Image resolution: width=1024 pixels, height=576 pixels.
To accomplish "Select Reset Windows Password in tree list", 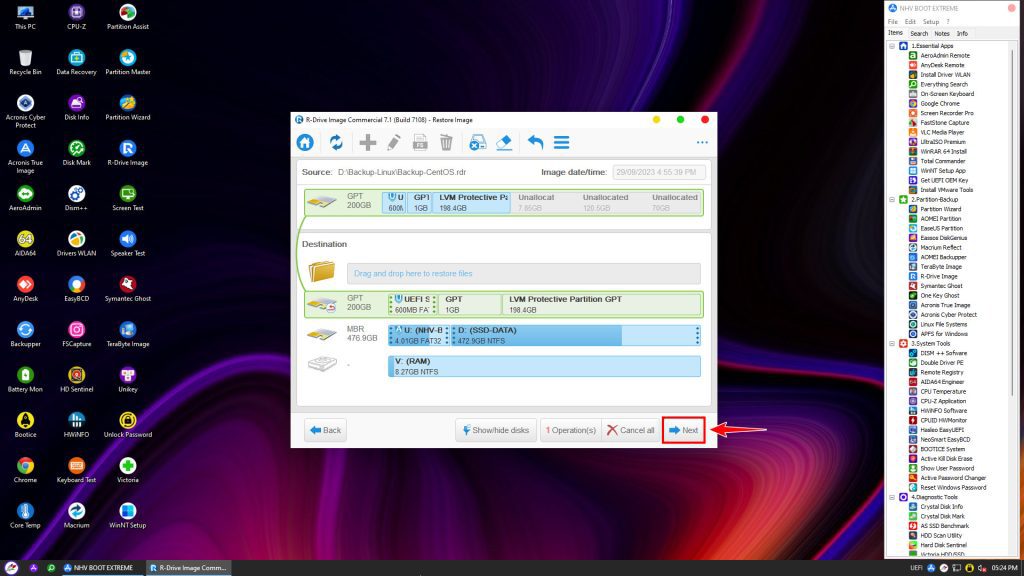I will point(953,487).
